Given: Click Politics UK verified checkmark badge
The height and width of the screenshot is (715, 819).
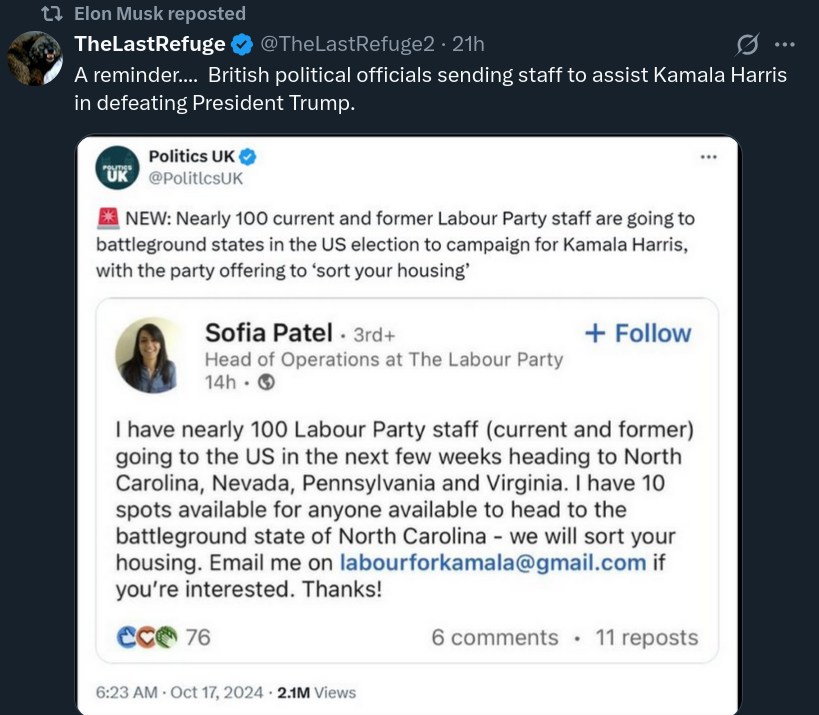Looking at the screenshot, I should coord(248,156).
